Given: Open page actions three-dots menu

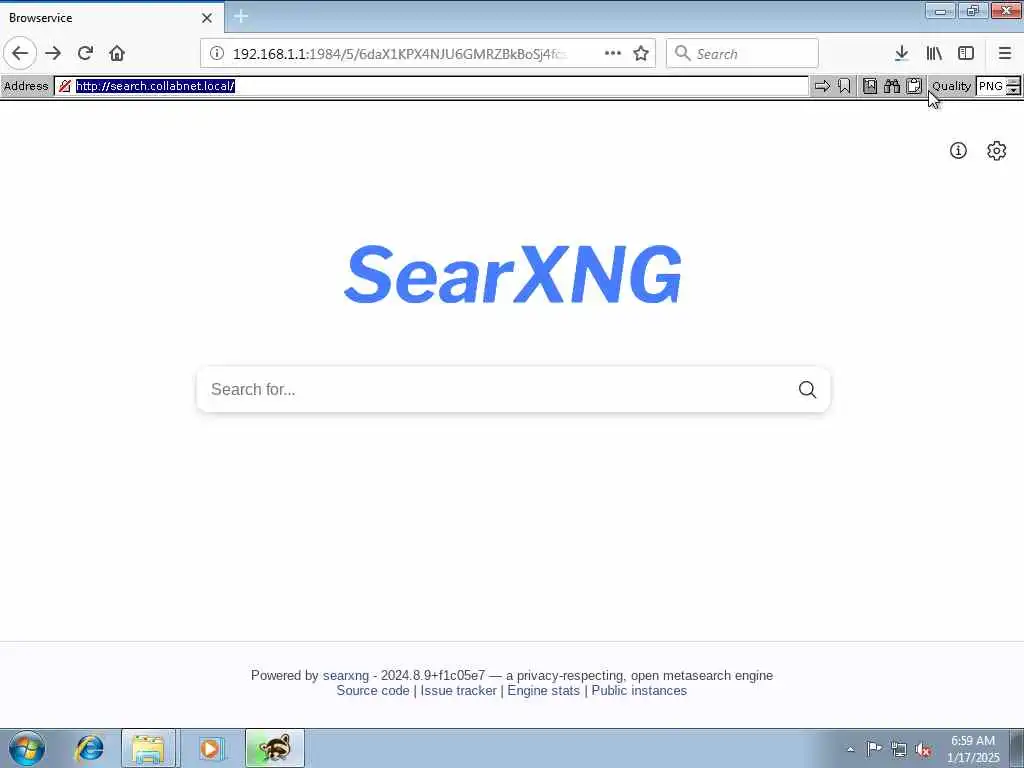Looking at the screenshot, I should tap(613, 54).
